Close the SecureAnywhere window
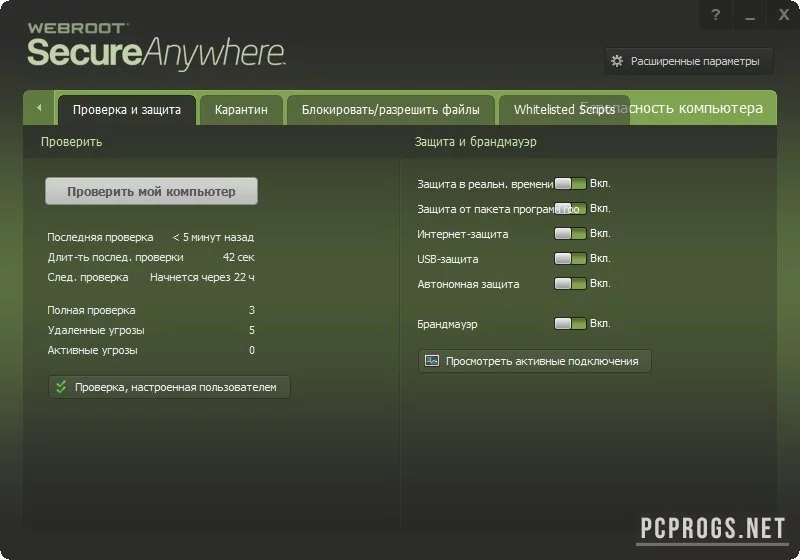The image size is (800, 560). [784, 15]
